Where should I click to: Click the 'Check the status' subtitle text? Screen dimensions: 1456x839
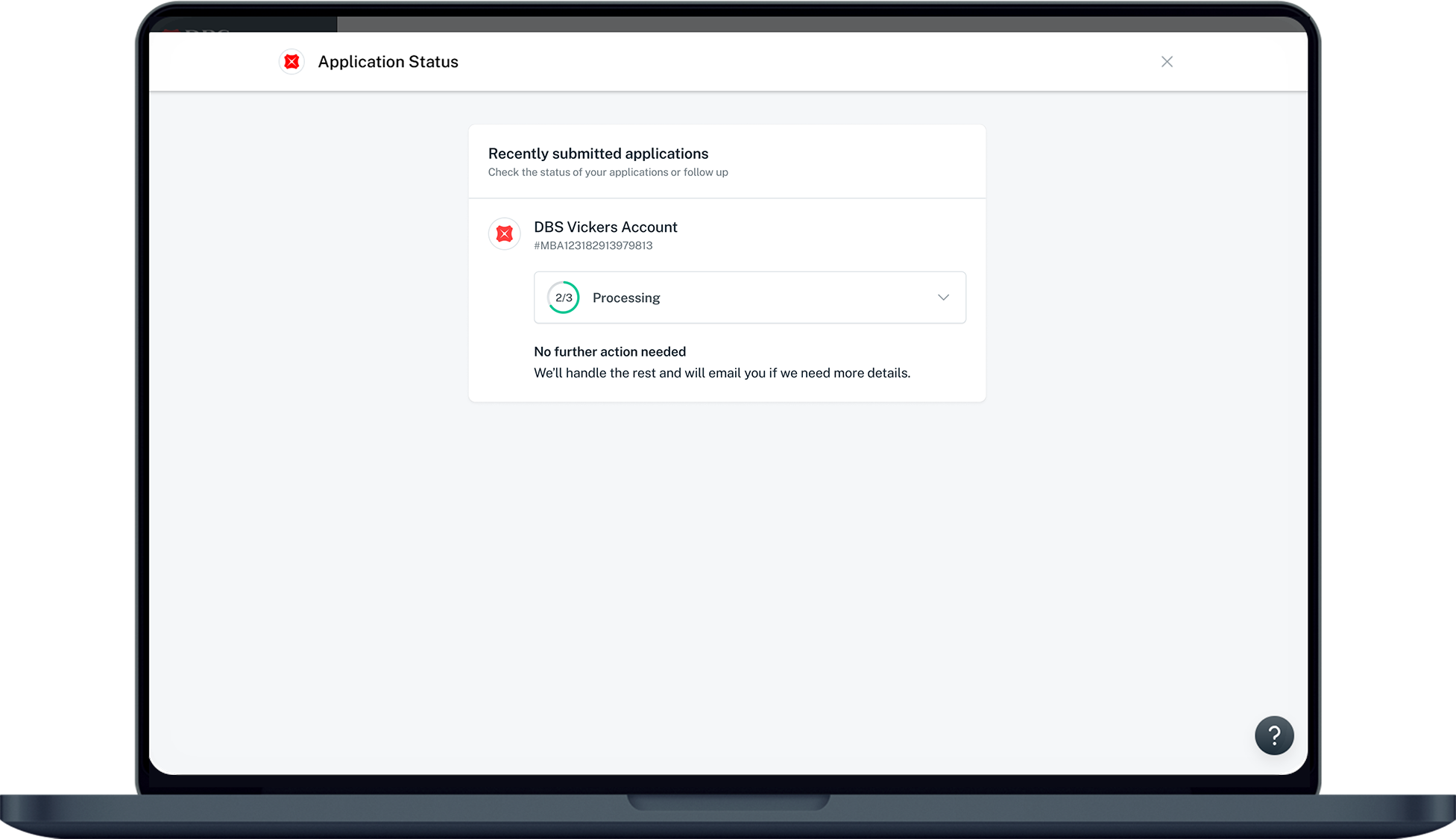(x=608, y=172)
